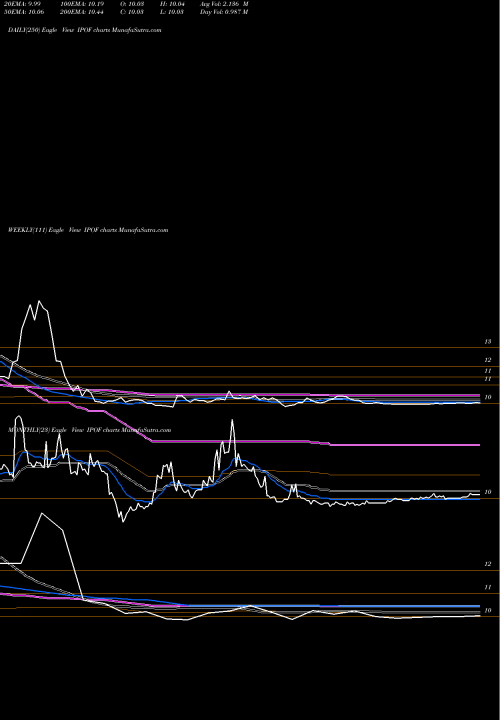The width and height of the screenshot is (500, 720).
Task: Click the close price C: value
Action: [x=134, y=12]
